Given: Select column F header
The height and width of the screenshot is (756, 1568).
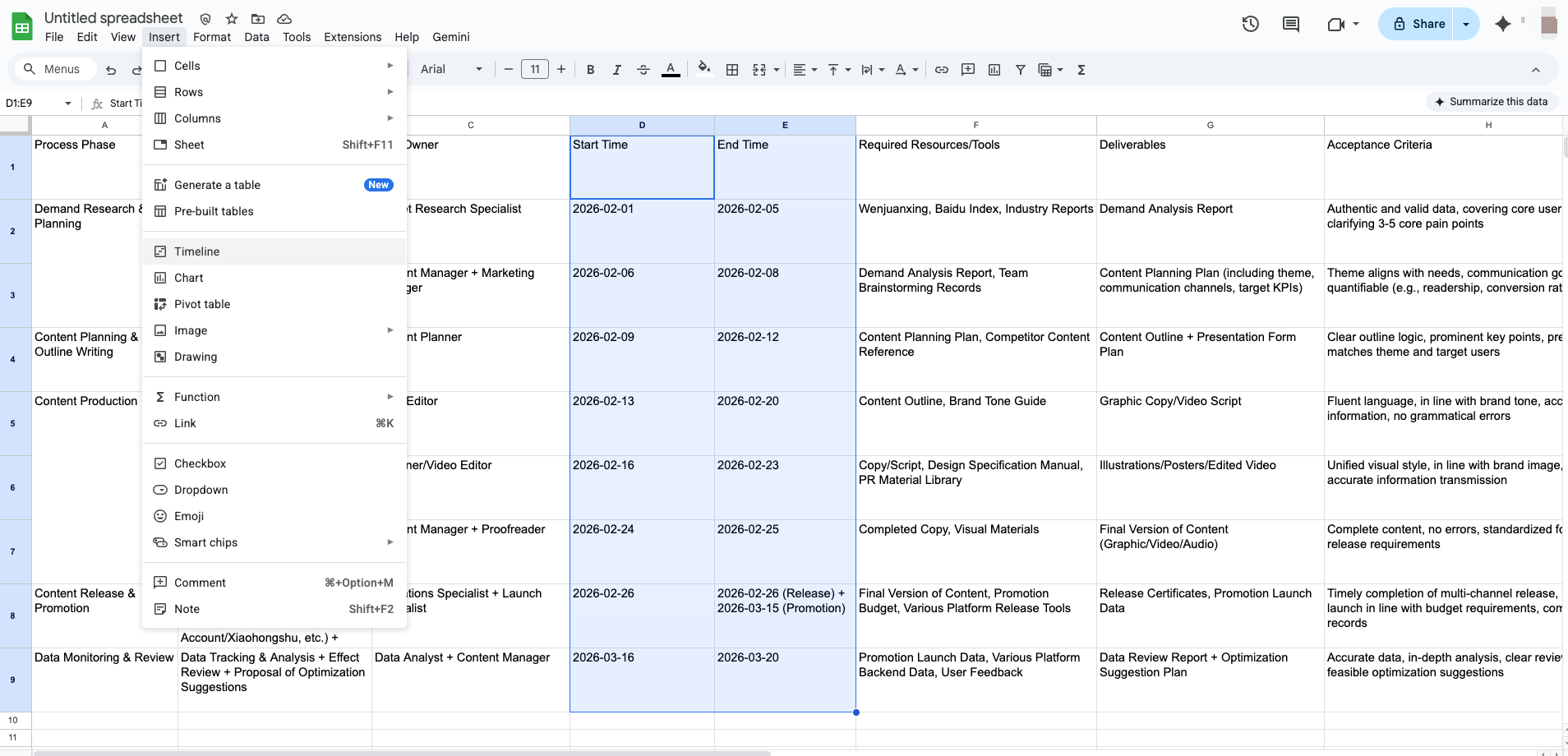Looking at the screenshot, I should (x=975, y=125).
